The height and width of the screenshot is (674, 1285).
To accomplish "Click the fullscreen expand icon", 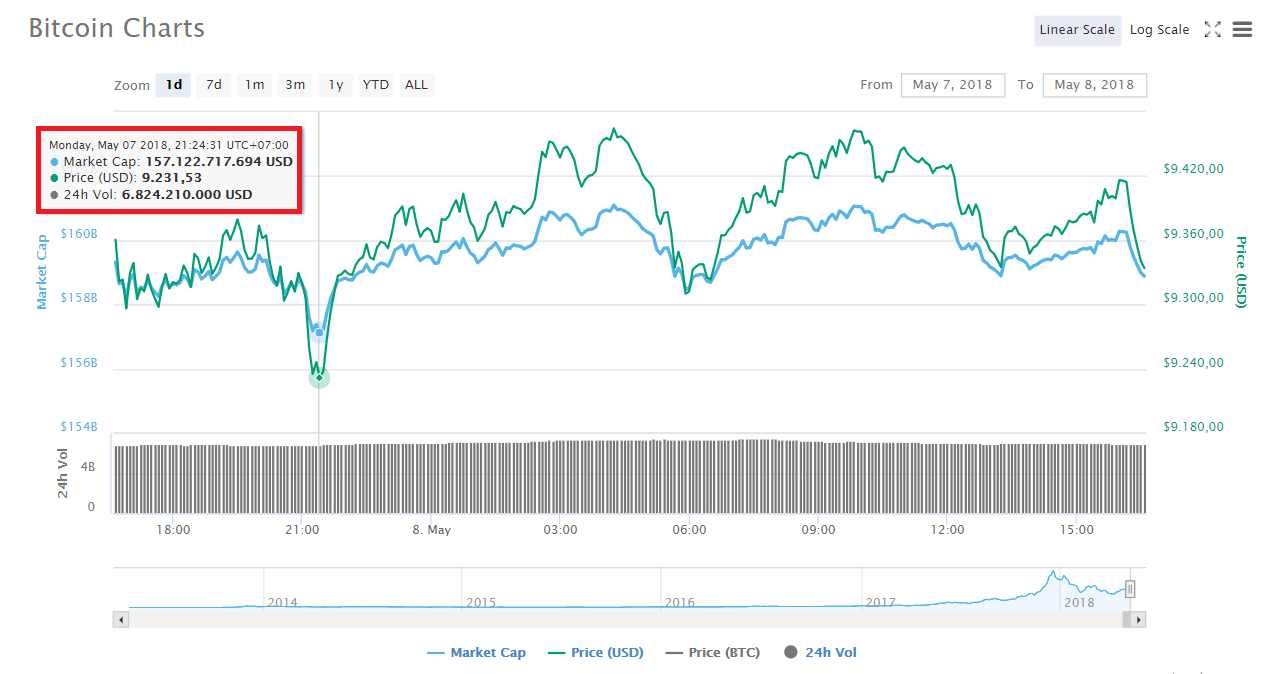I will pos(1212,30).
